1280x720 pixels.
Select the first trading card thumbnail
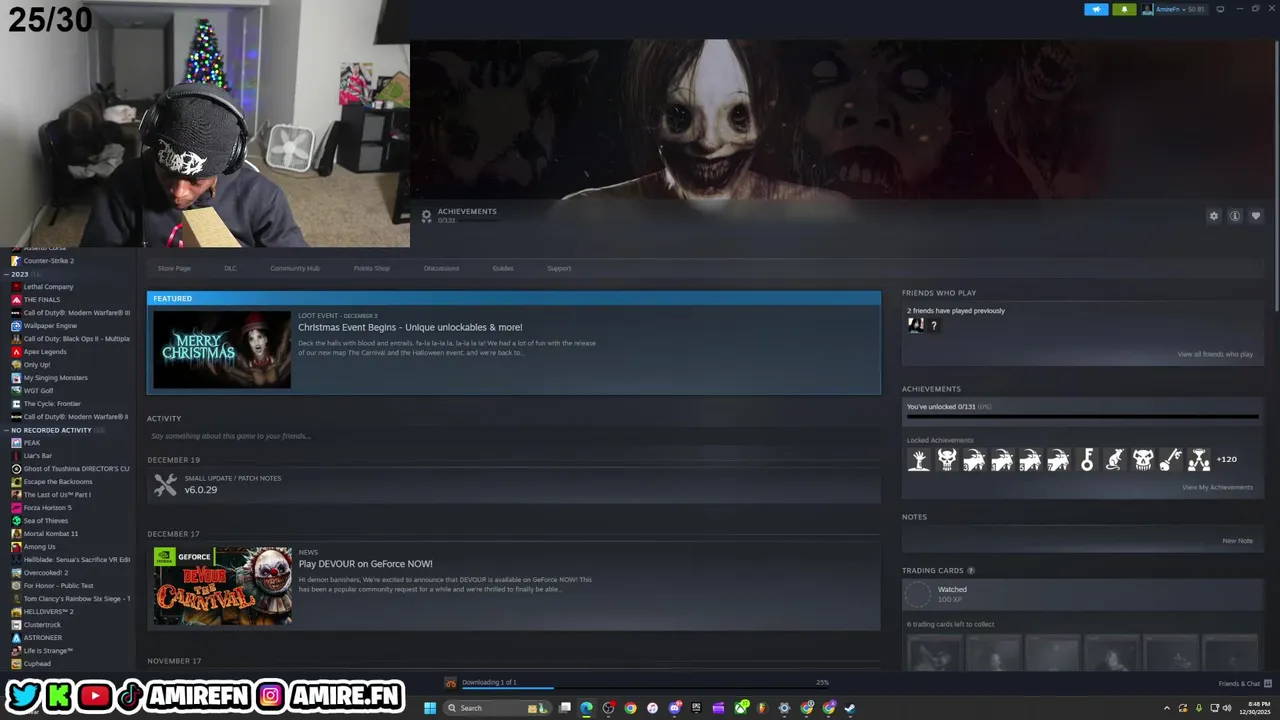(933, 653)
